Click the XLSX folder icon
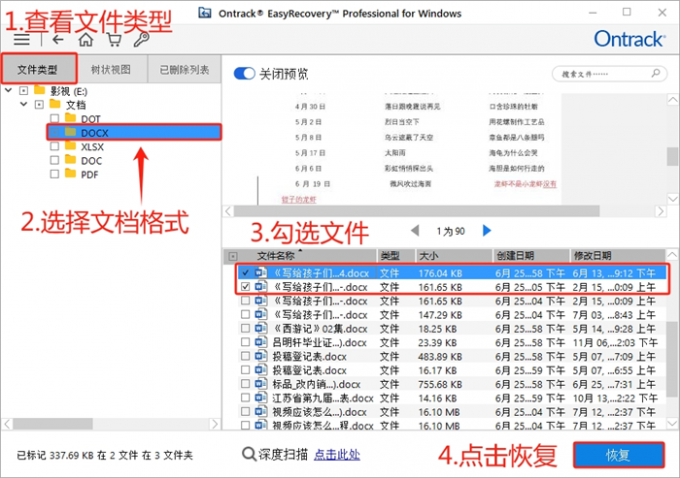680x478 pixels. click(70, 146)
